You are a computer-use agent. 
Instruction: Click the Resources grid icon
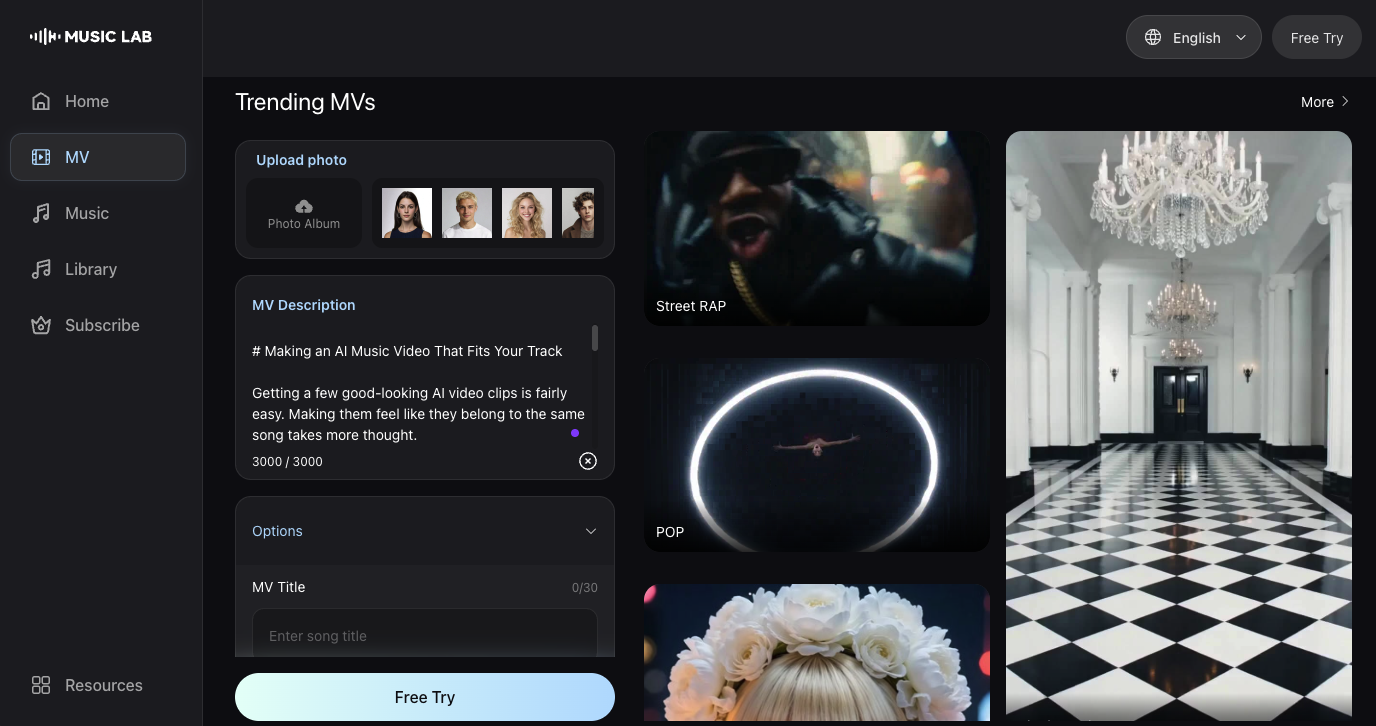coord(41,685)
